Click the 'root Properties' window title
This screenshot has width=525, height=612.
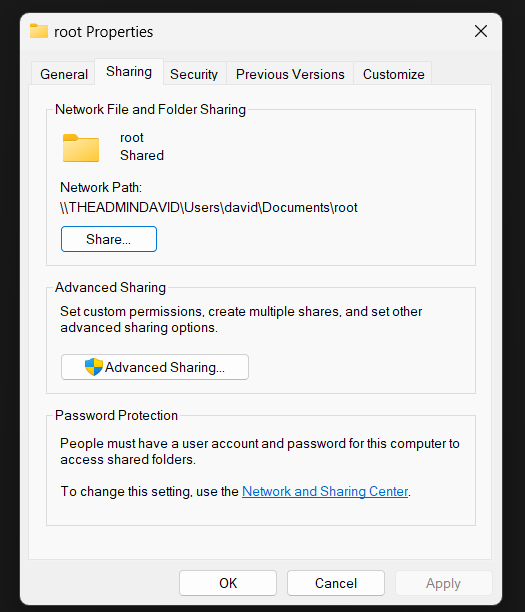tap(103, 32)
